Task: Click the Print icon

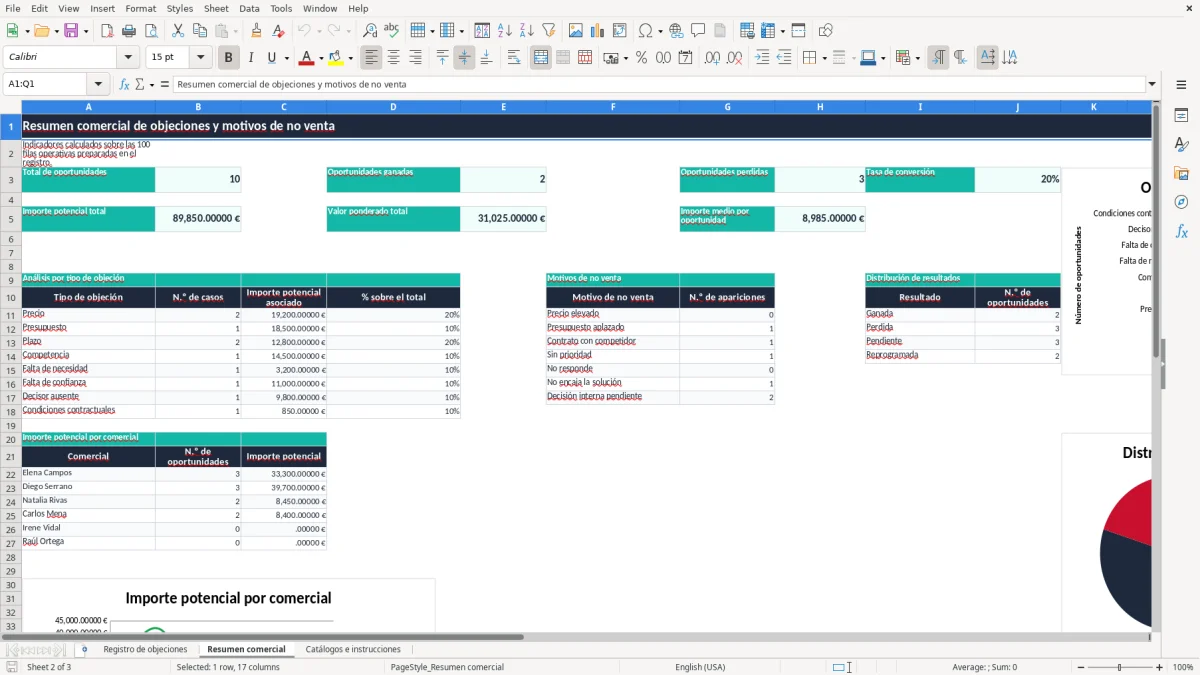Action: (x=128, y=31)
